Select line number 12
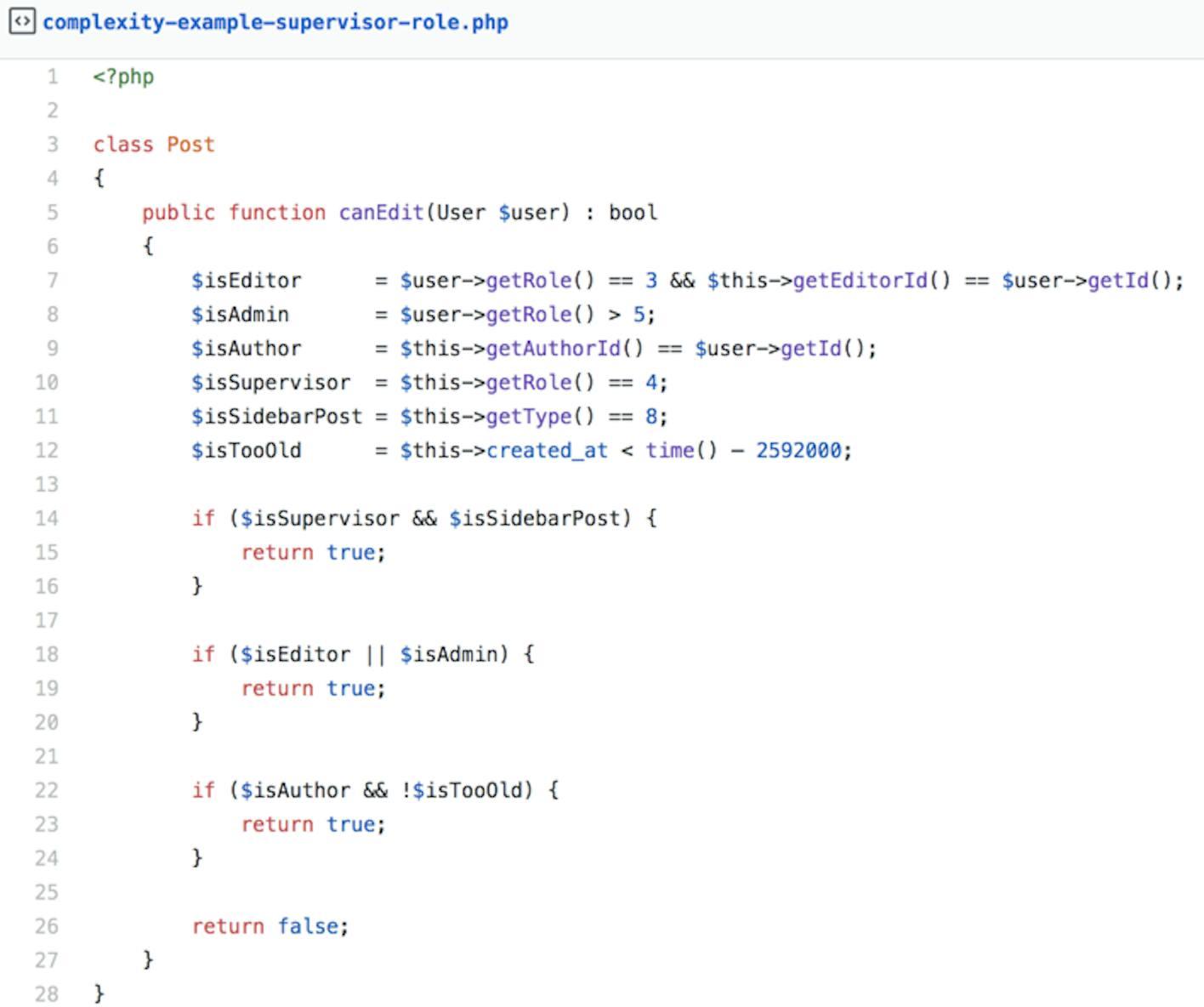Viewport: 1204px width, 1007px height. pyautogui.click(x=47, y=451)
